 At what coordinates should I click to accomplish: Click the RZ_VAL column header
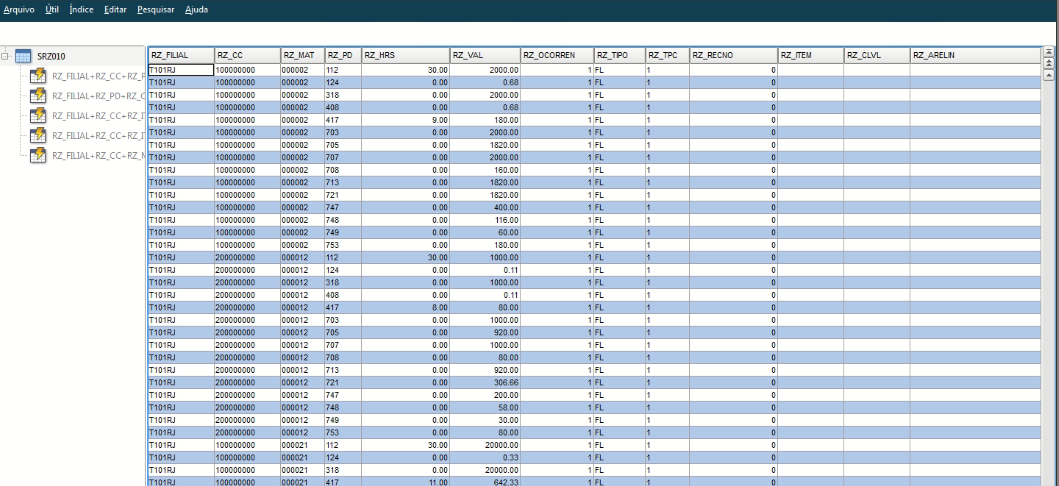pyautogui.click(x=486, y=55)
